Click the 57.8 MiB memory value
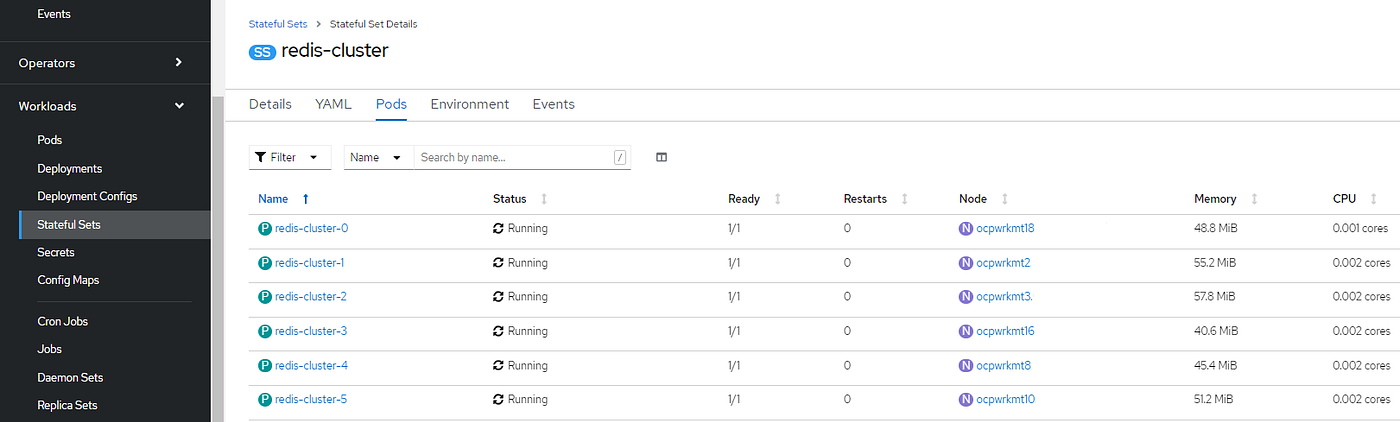The width and height of the screenshot is (1400, 422). [x=1214, y=297]
